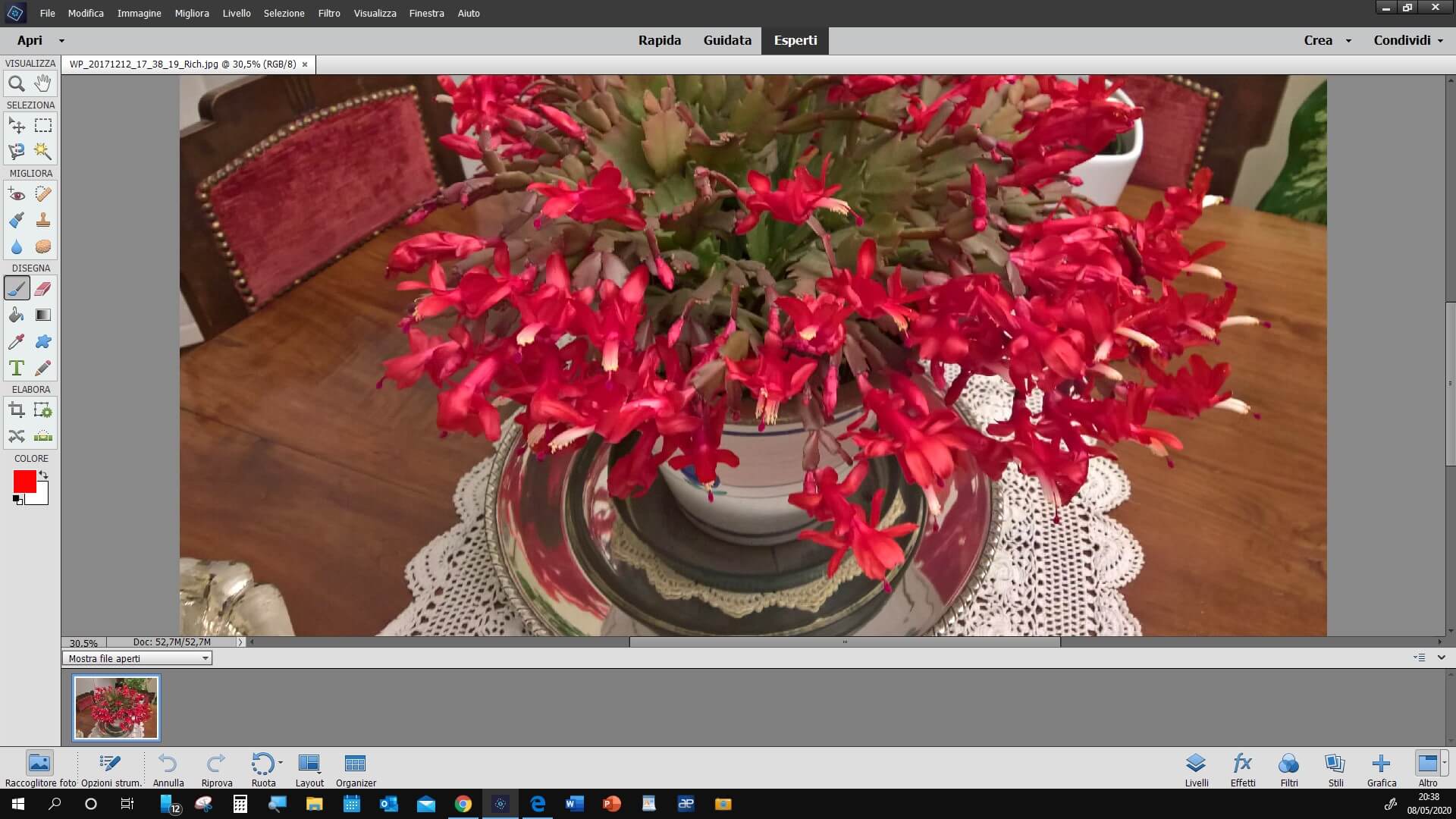The height and width of the screenshot is (819, 1456).
Task: Toggle the Livelli layers panel
Action: click(1196, 764)
